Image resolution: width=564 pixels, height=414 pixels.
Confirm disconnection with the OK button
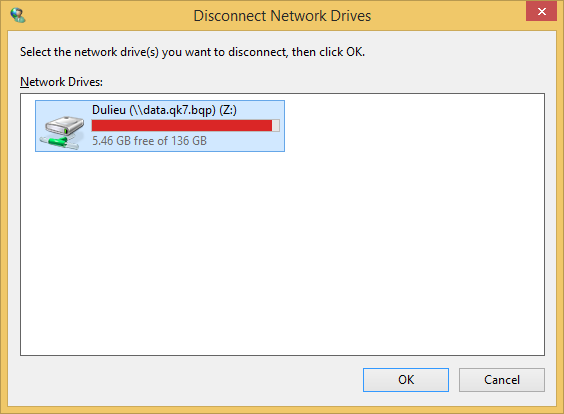pos(406,379)
